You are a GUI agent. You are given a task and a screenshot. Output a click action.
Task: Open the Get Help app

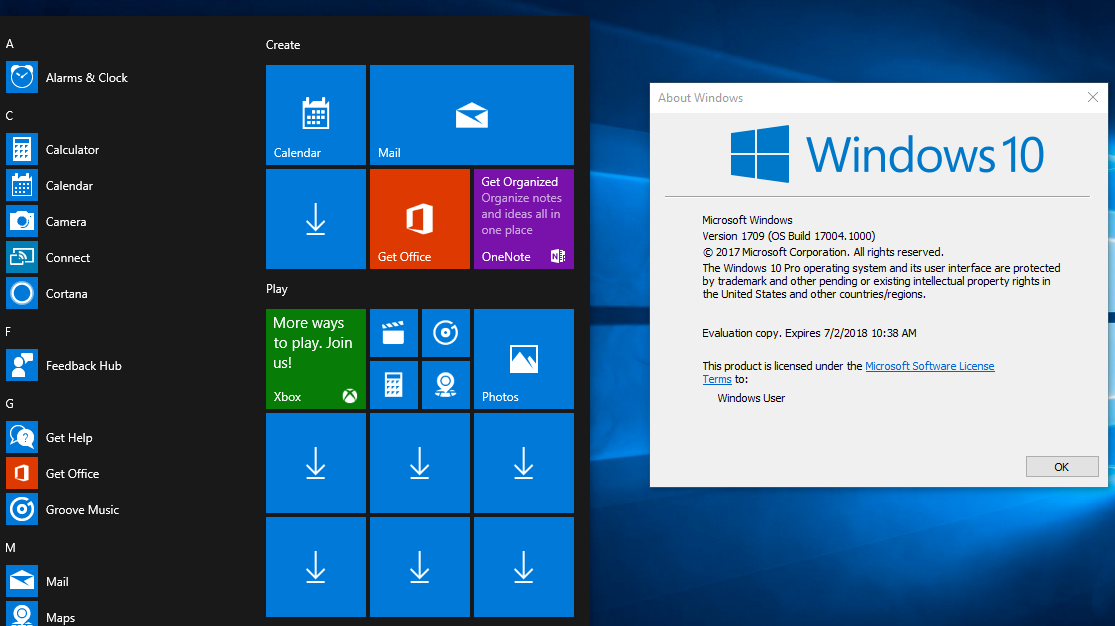[70, 437]
